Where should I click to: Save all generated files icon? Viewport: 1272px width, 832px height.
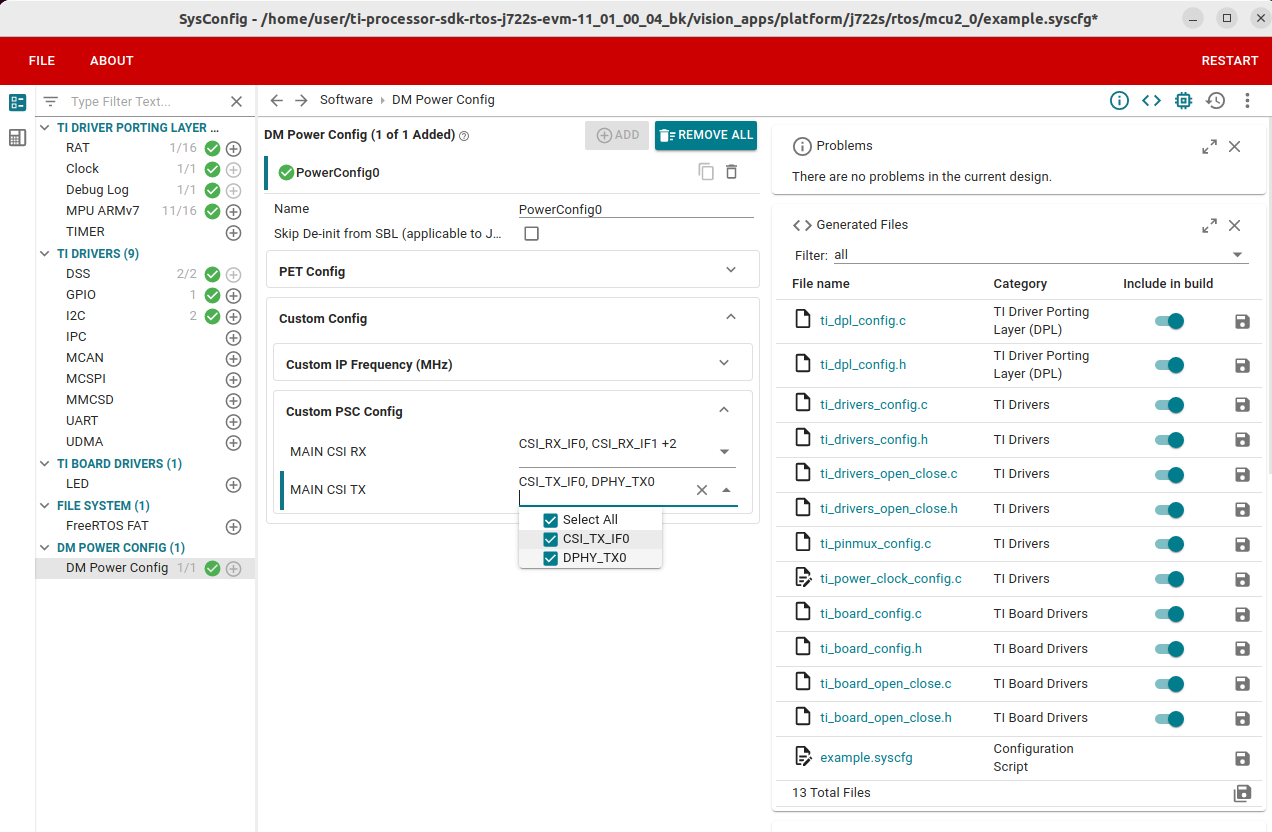coord(1242,793)
